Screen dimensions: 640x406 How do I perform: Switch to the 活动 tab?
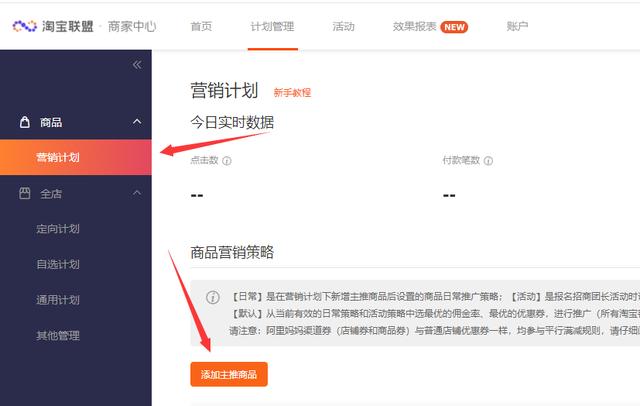pos(343,27)
